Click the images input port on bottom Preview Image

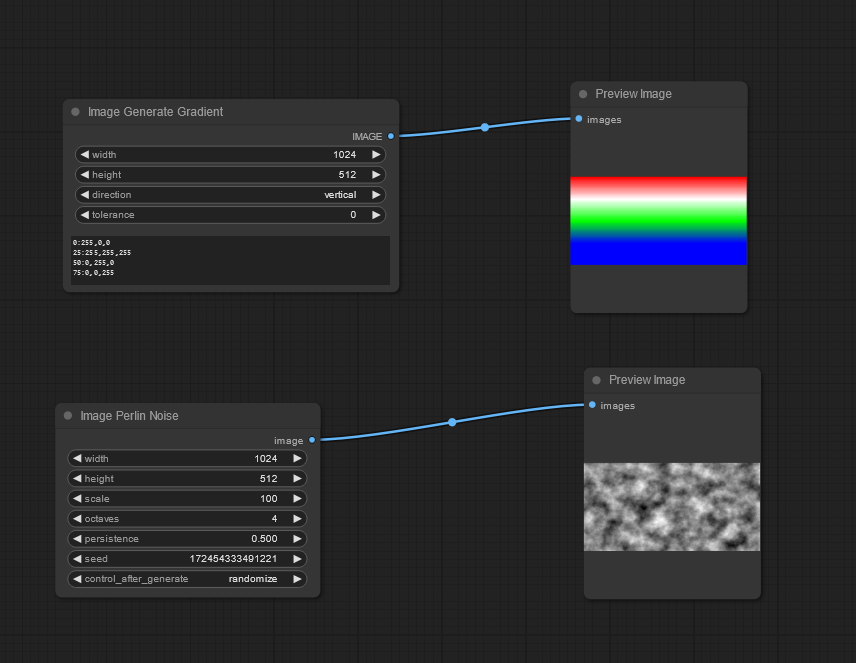tap(590, 406)
